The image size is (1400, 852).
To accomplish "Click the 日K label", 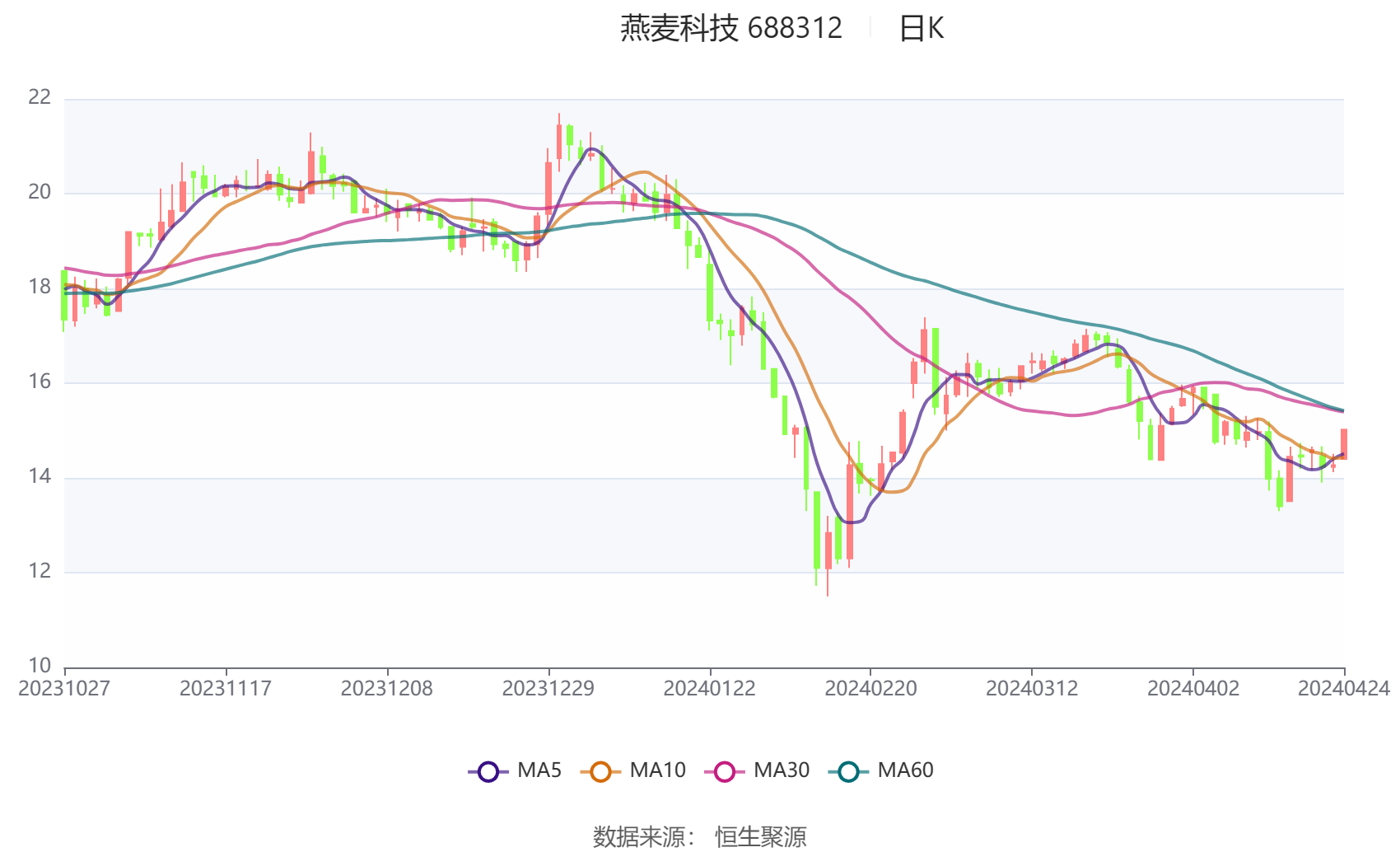I will pyautogui.click(x=921, y=29).
